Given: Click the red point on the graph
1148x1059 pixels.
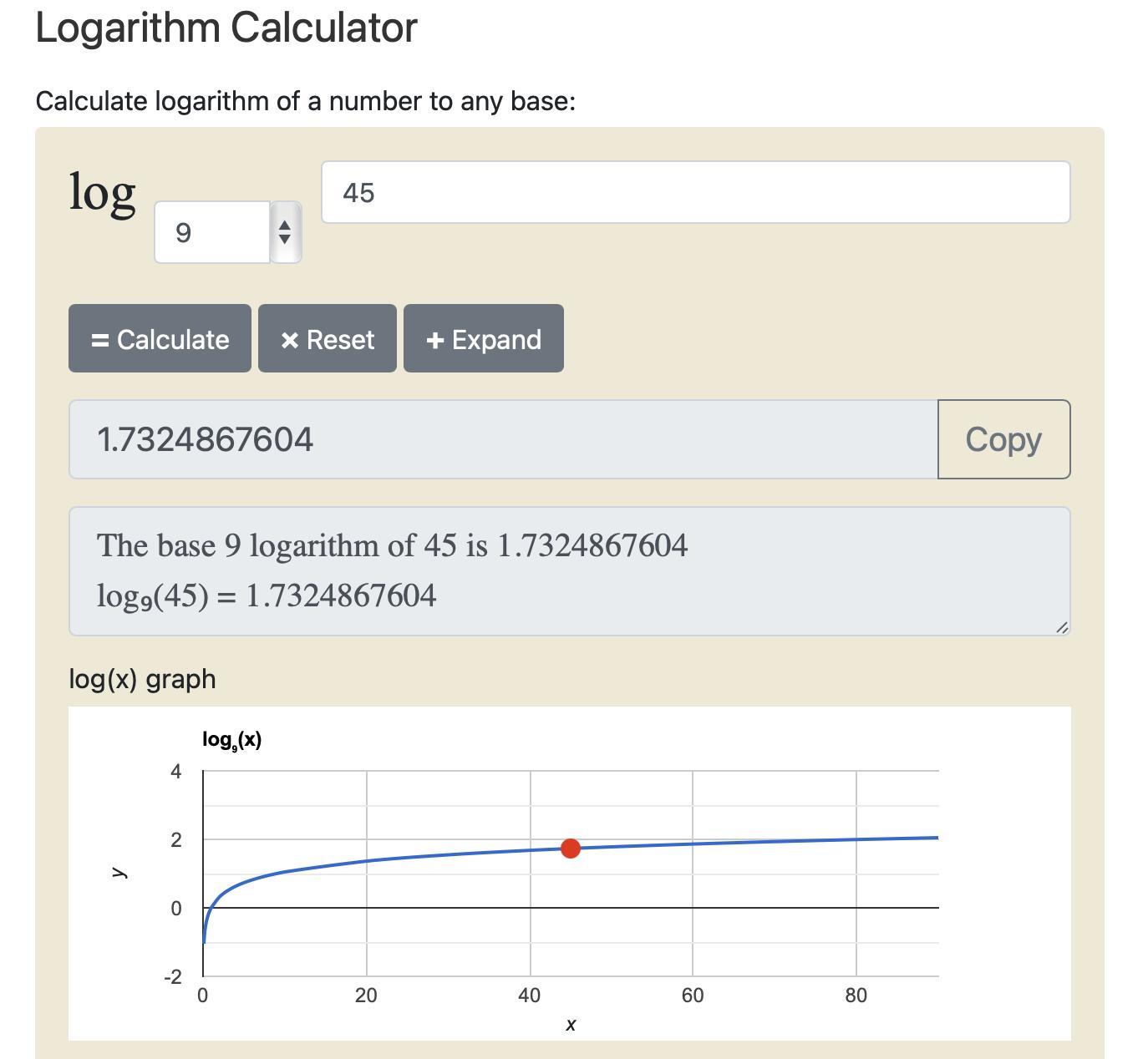Looking at the screenshot, I should (x=571, y=849).
